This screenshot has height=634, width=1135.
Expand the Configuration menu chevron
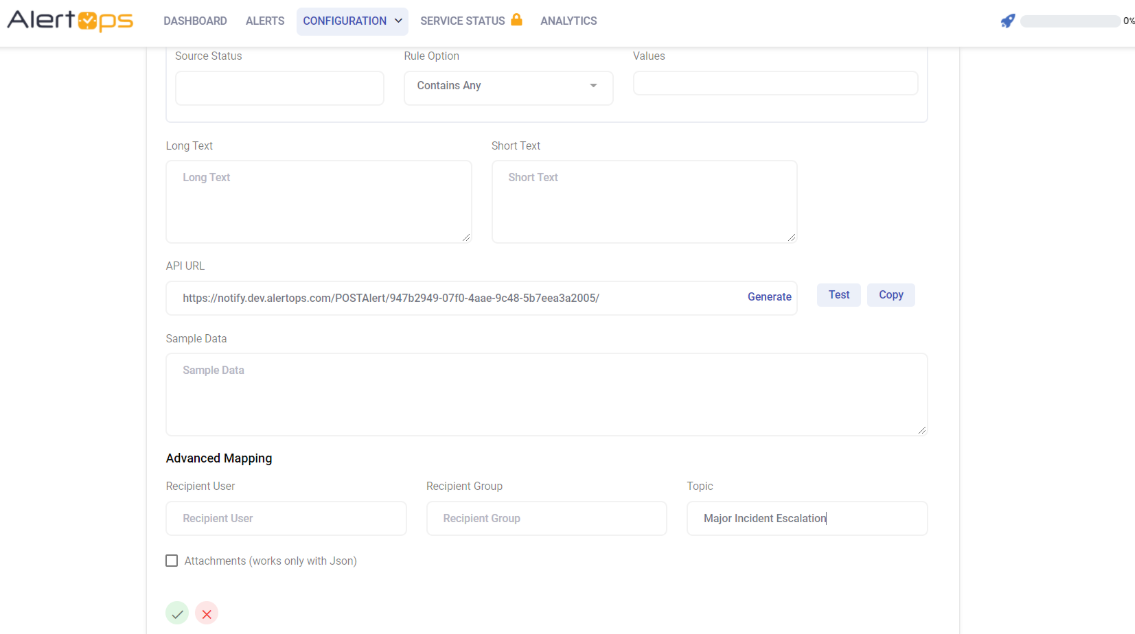[x=398, y=21]
